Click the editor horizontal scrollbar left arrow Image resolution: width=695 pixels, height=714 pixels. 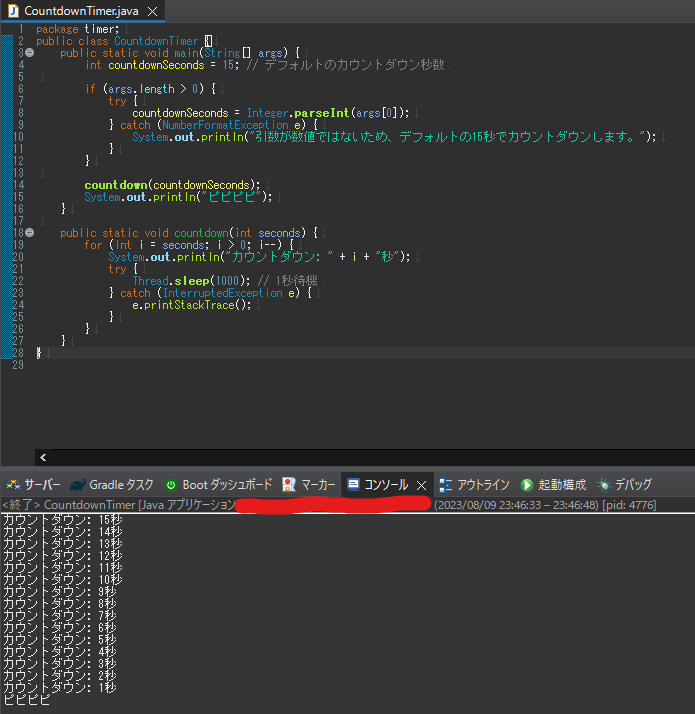pyautogui.click(x=42, y=457)
